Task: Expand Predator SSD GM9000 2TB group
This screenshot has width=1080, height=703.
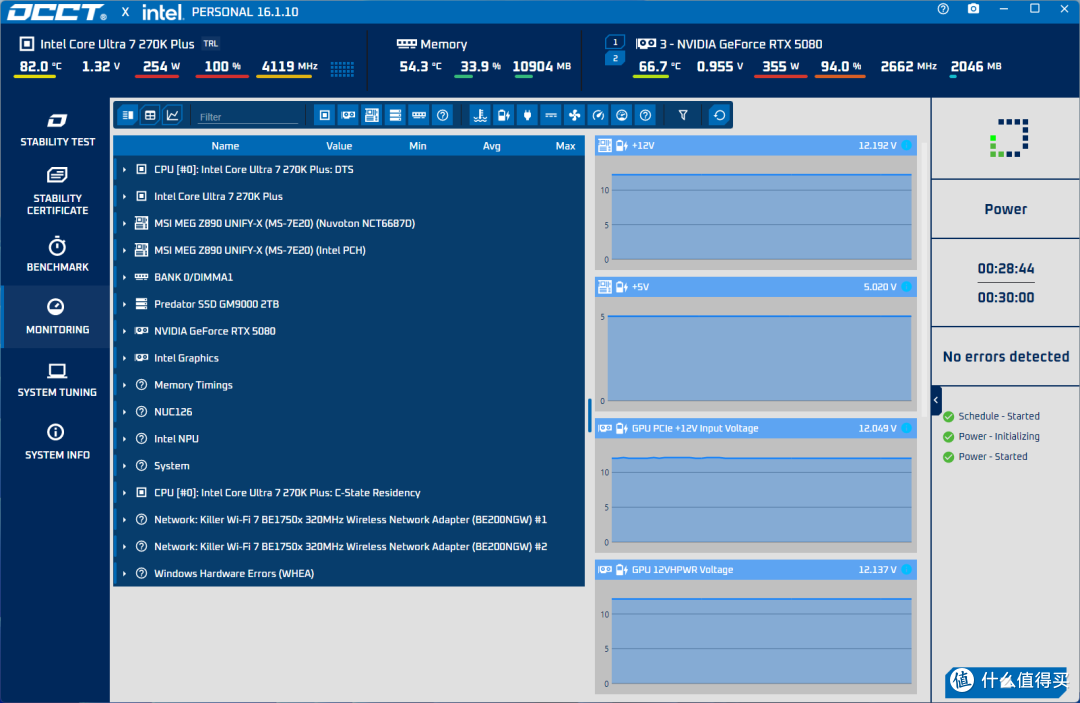Action: click(125, 304)
